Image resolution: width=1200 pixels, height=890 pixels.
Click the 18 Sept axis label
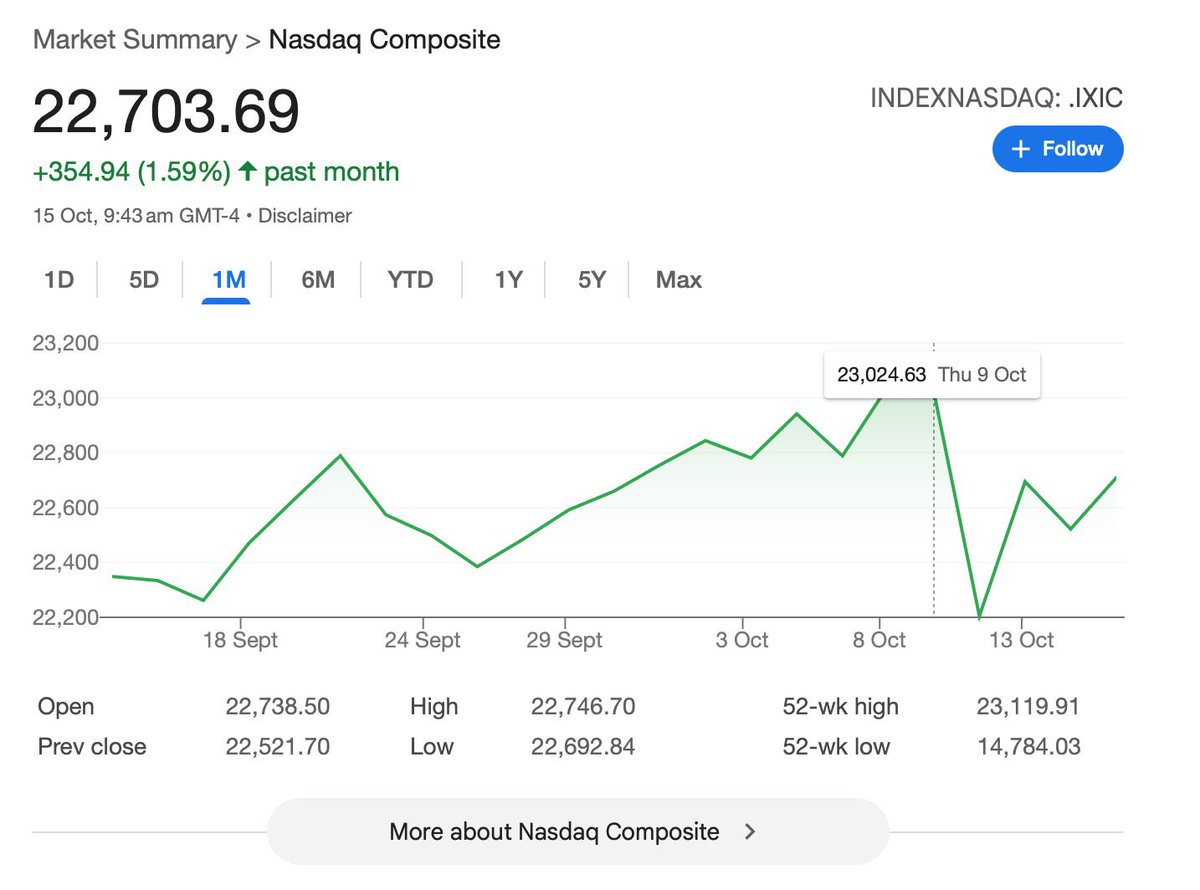(x=240, y=640)
